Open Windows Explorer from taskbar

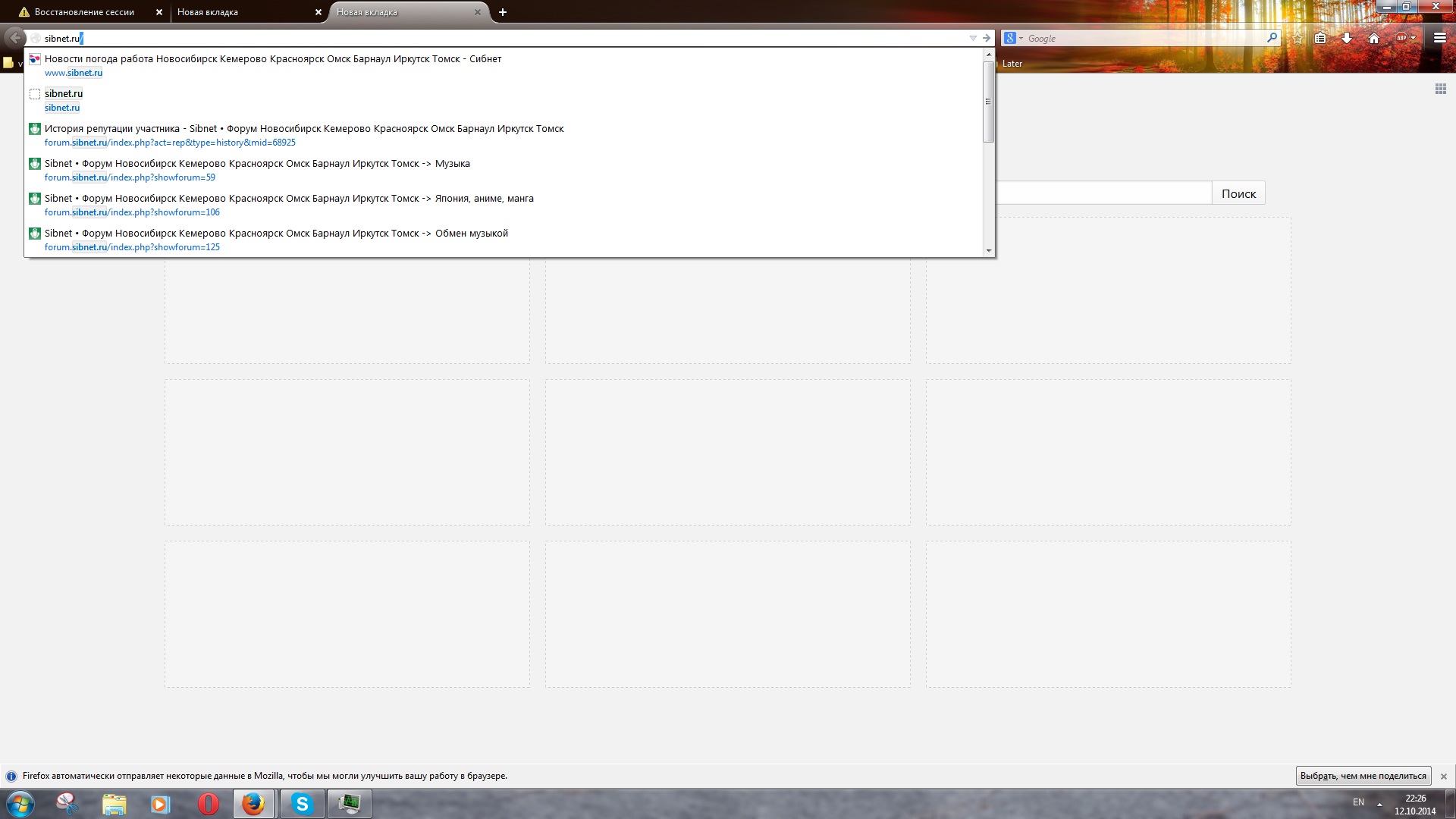click(114, 804)
